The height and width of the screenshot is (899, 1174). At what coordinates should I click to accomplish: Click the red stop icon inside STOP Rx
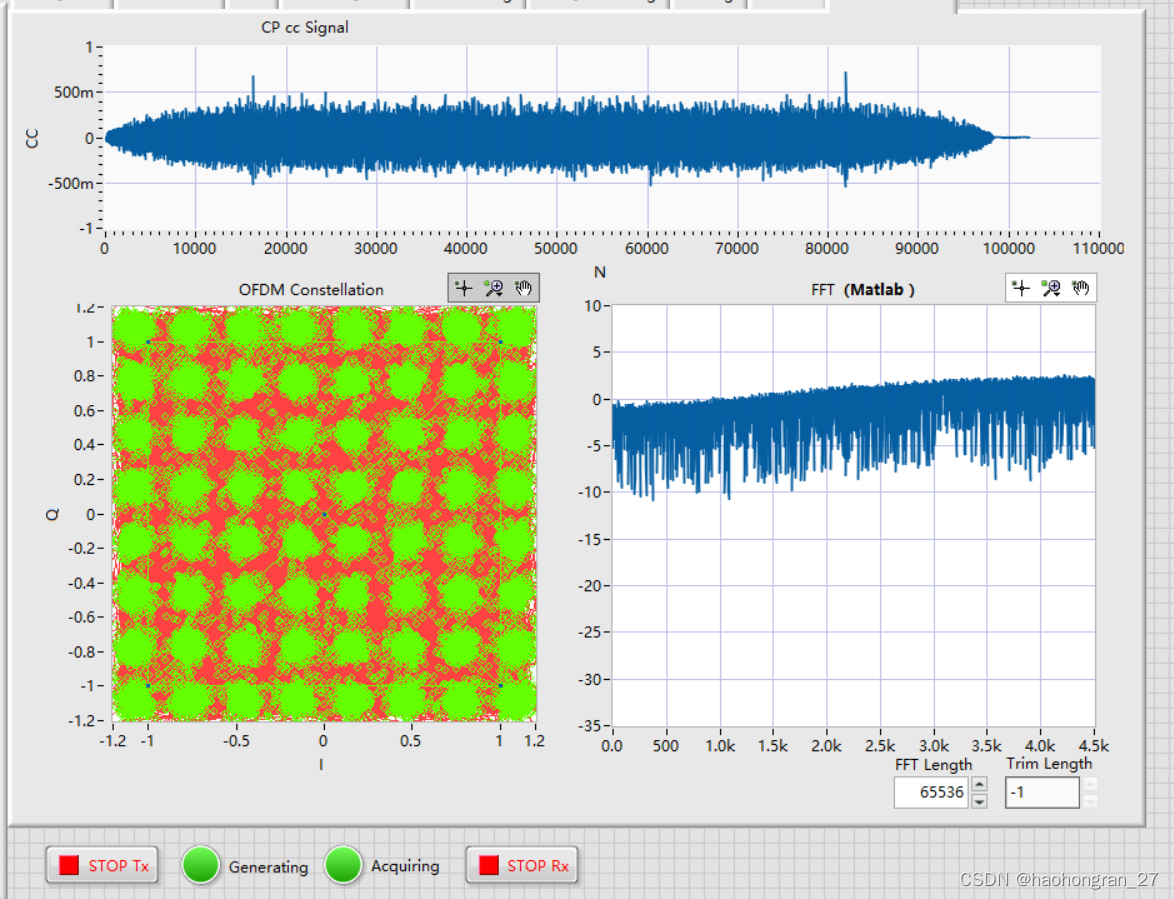pyautogui.click(x=490, y=865)
